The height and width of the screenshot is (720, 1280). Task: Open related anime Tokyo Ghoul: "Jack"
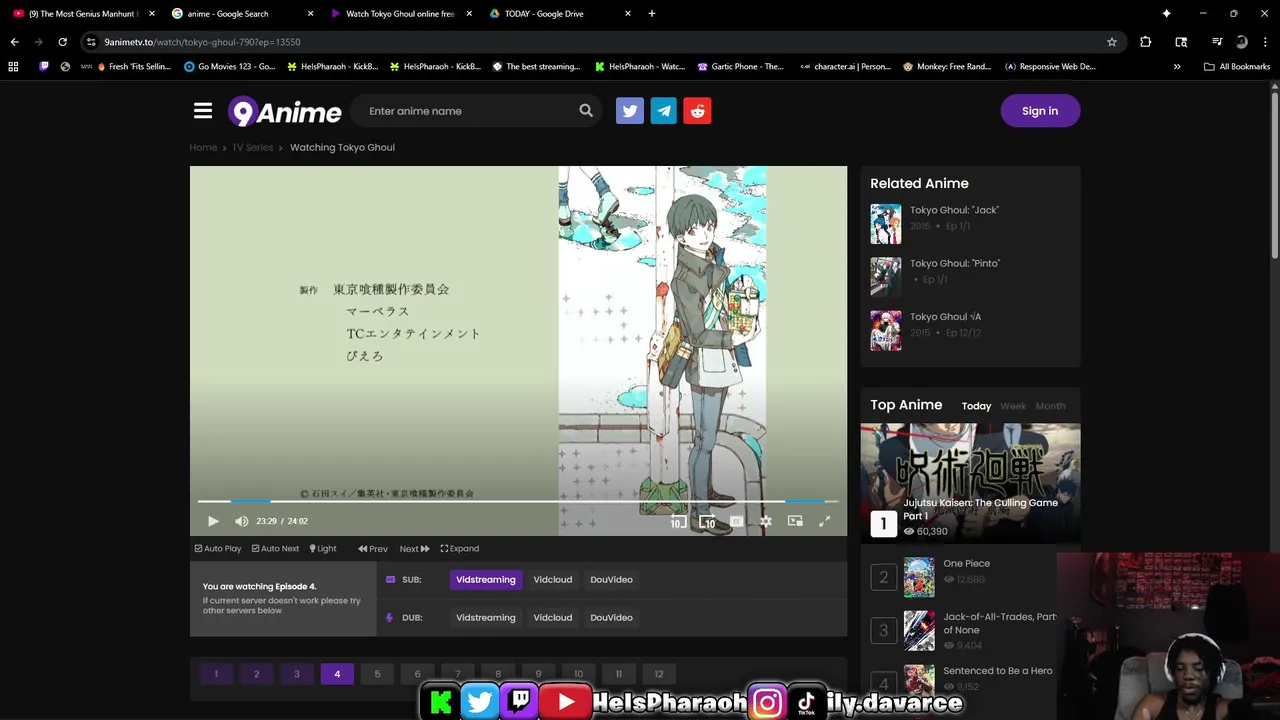pos(954,210)
